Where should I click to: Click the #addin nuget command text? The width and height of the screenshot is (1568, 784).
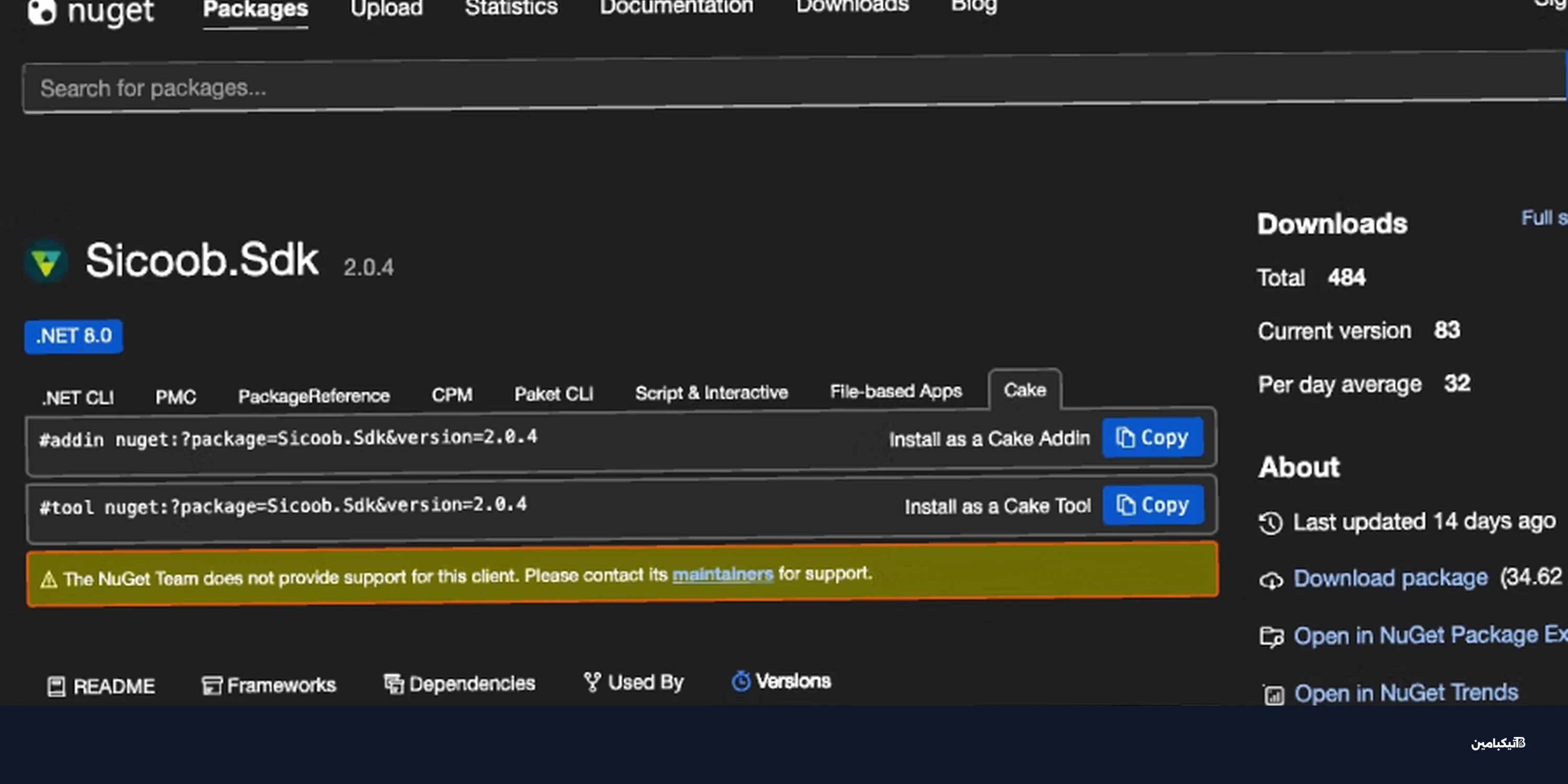point(288,439)
